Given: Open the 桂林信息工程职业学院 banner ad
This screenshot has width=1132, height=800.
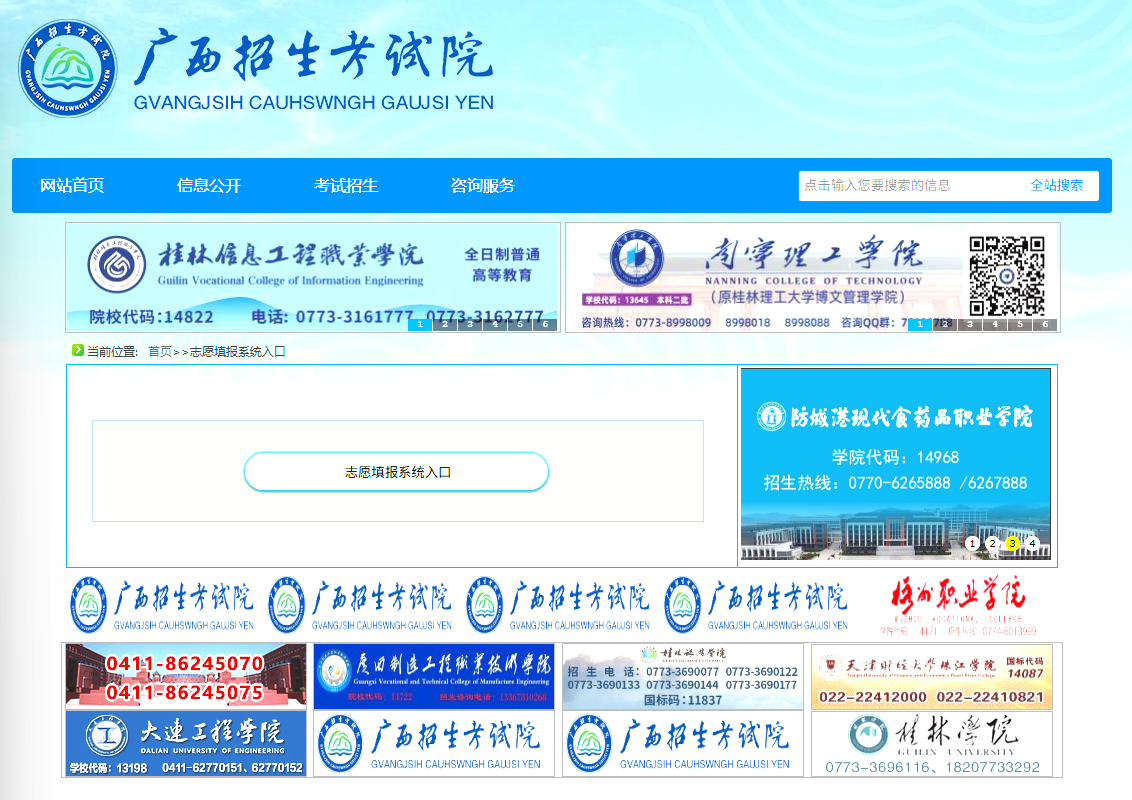Looking at the screenshot, I should point(313,277).
